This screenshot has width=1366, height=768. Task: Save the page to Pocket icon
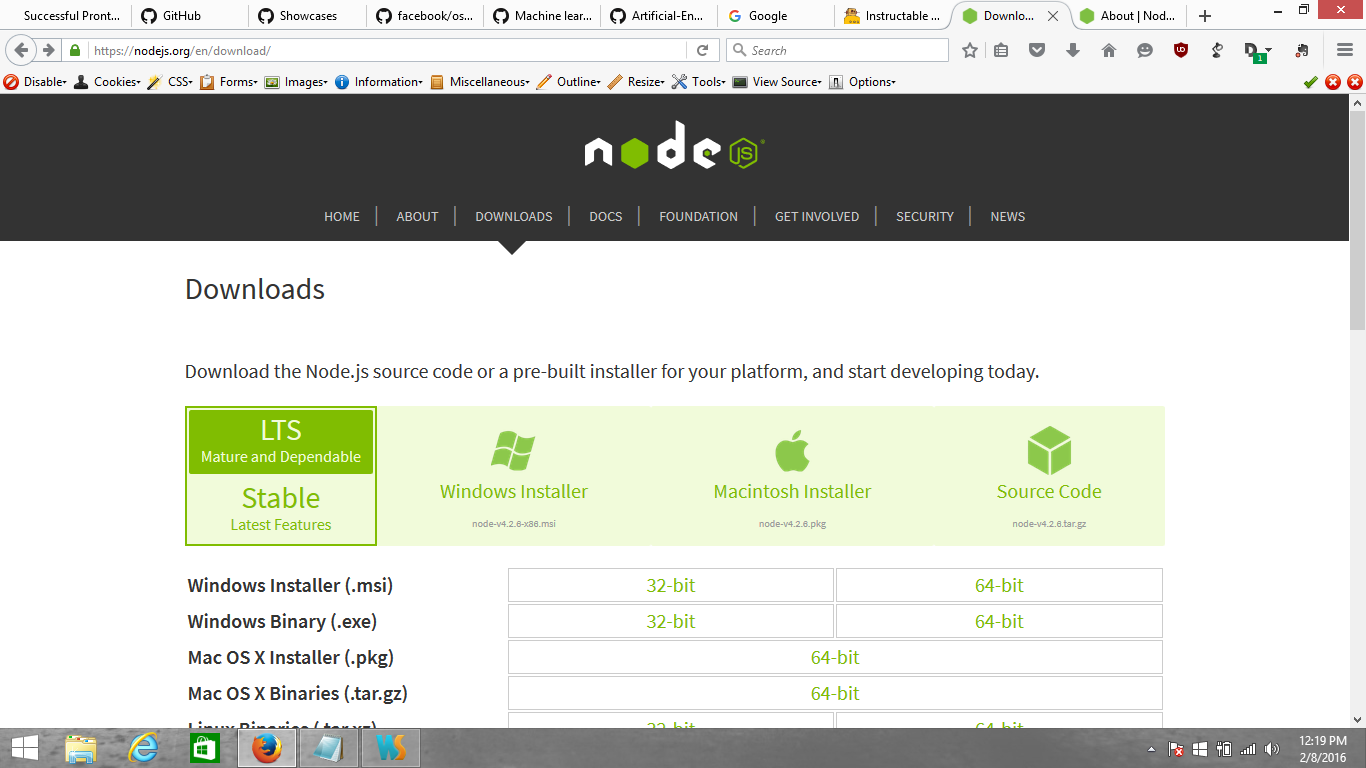click(x=1037, y=50)
